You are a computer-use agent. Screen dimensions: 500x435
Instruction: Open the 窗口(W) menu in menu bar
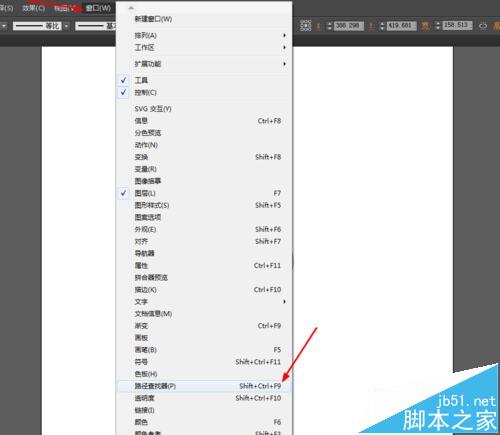pos(98,8)
